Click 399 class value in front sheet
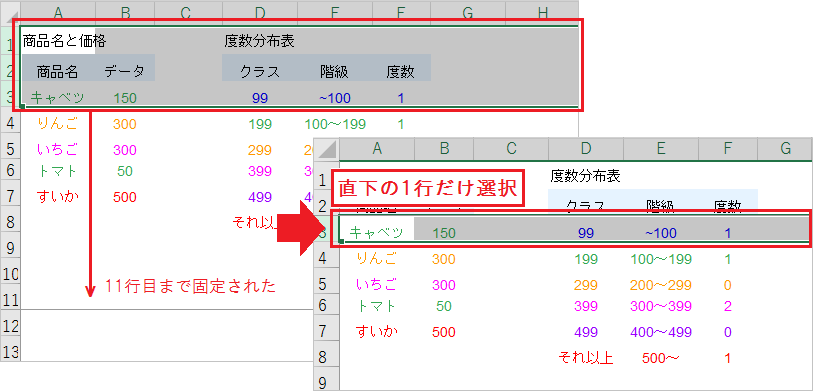The width and height of the screenshot is (813, 392). pyautogui.click(x=586, y=306)
